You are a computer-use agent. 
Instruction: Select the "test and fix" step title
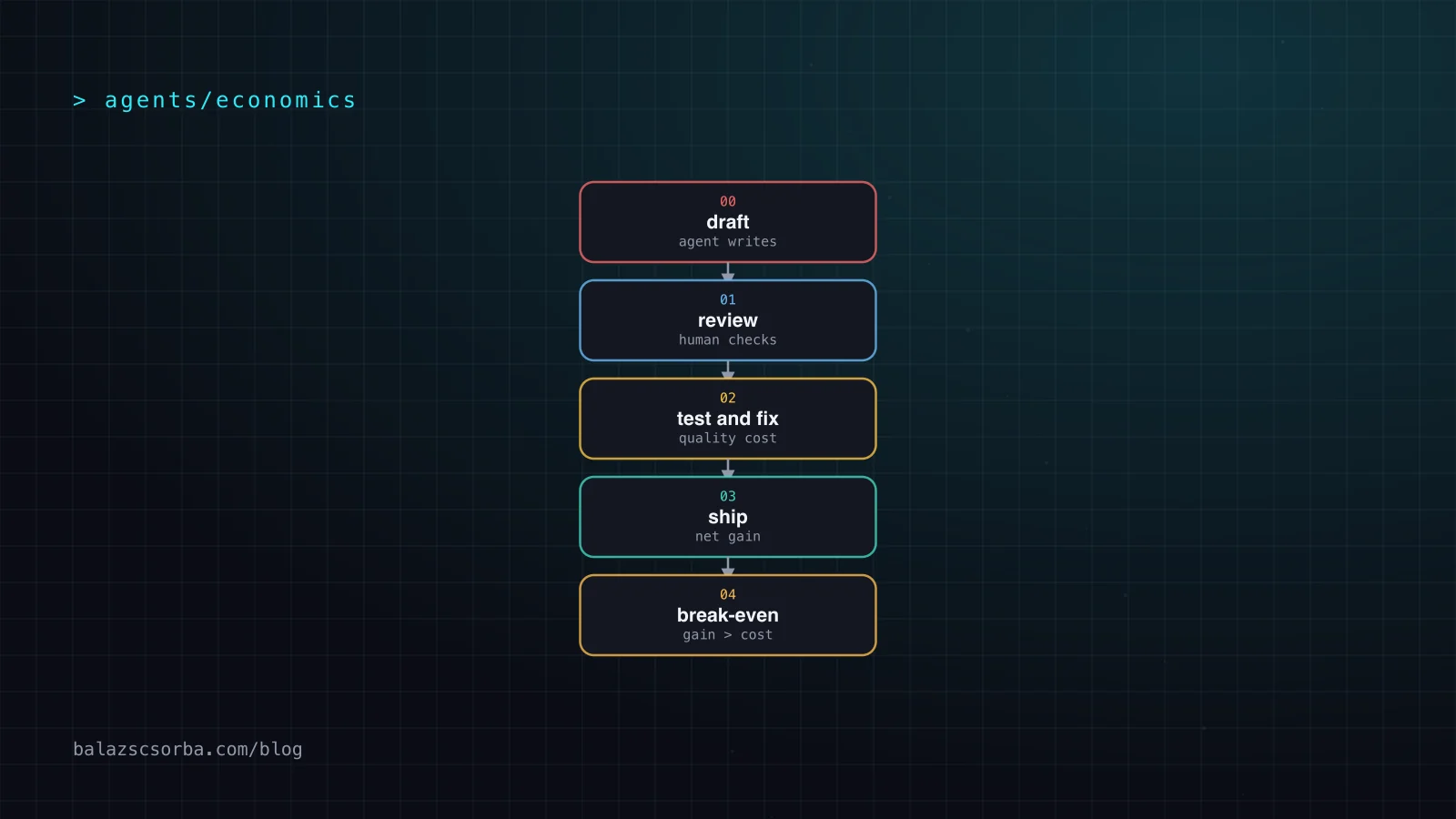pos(728,419)
